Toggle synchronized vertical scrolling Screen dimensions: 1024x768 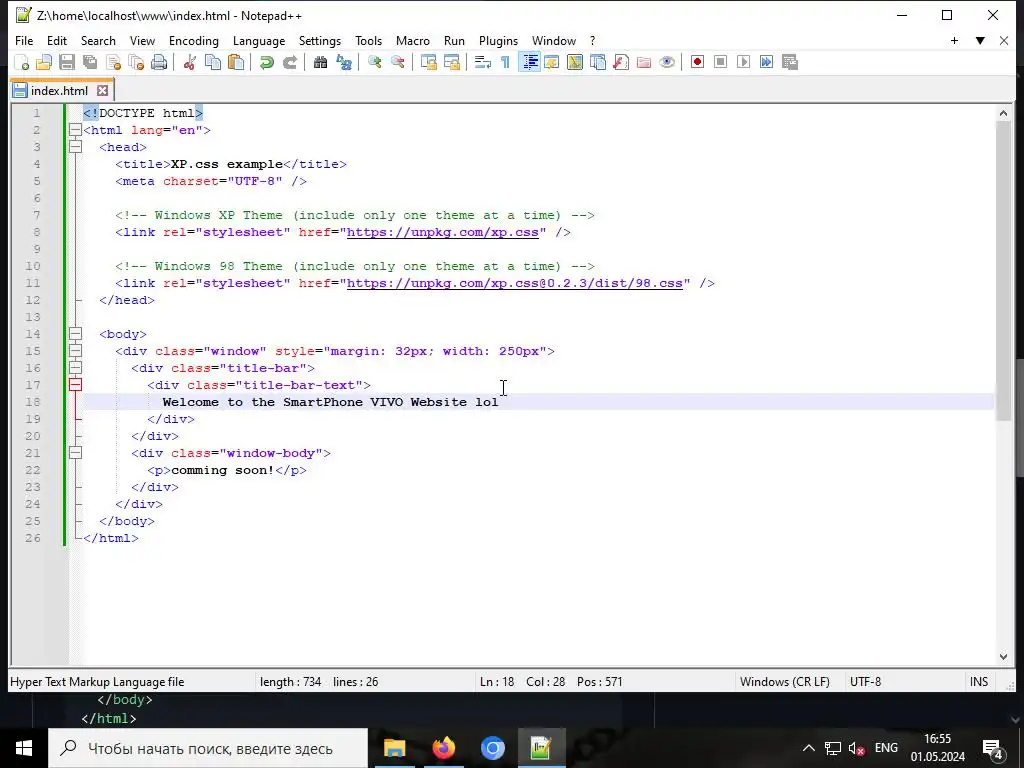(x=428, y=62)
